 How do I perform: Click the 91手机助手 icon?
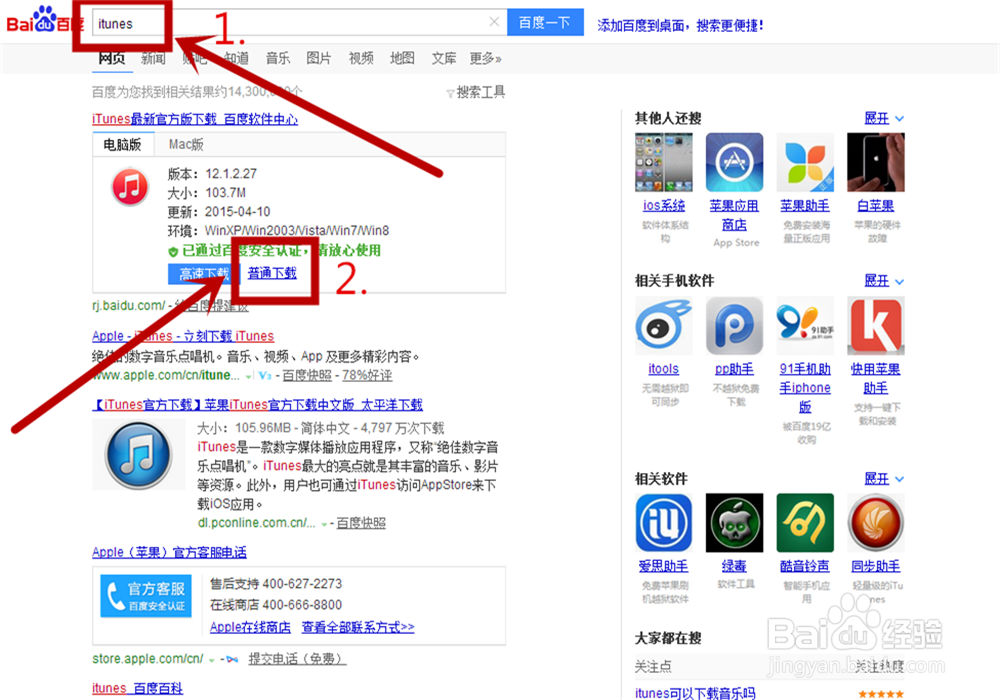point(805,325)
